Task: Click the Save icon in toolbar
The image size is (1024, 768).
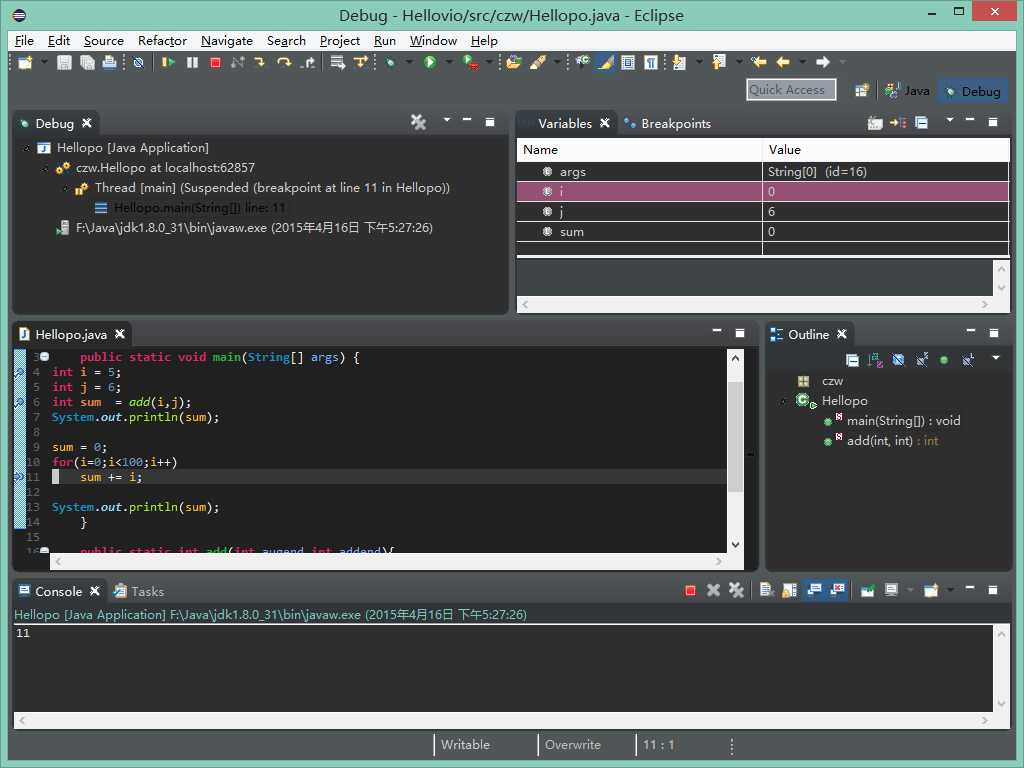Action: tap(64, 63)
